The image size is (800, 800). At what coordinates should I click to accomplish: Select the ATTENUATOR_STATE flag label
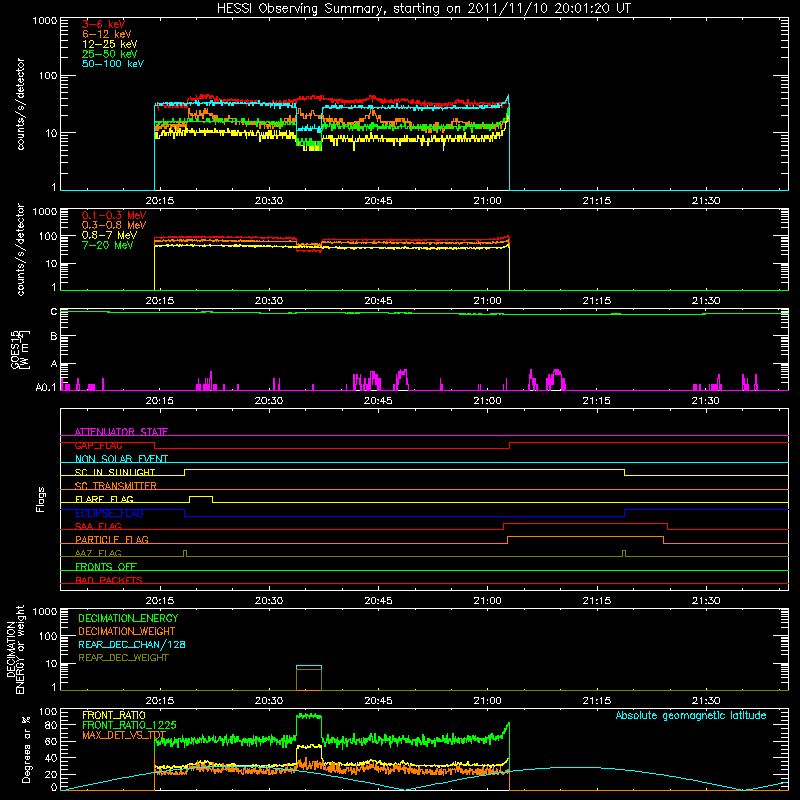(x=121, y=432)
